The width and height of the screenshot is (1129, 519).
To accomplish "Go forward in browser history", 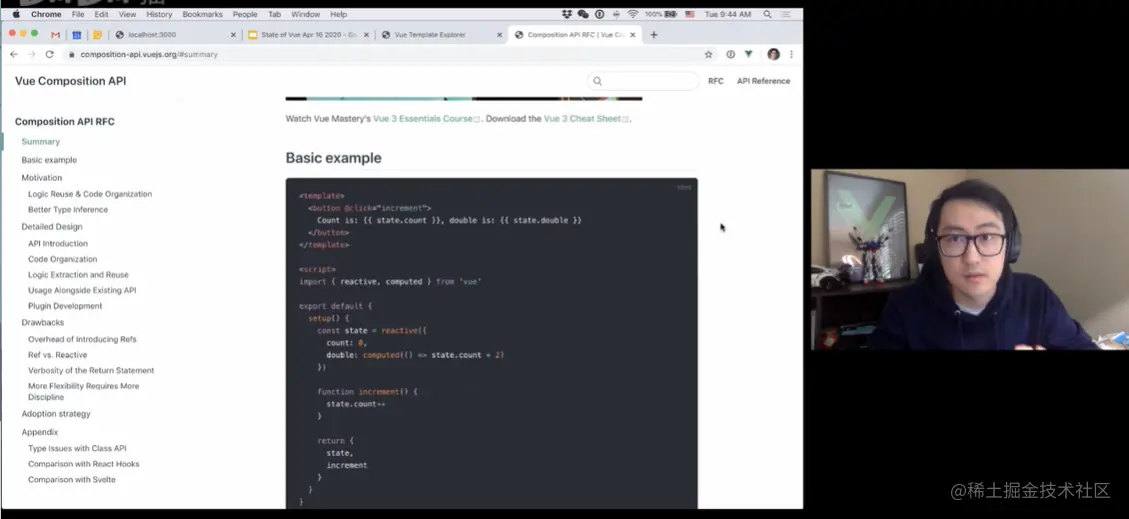I will [x=31, y=54].
